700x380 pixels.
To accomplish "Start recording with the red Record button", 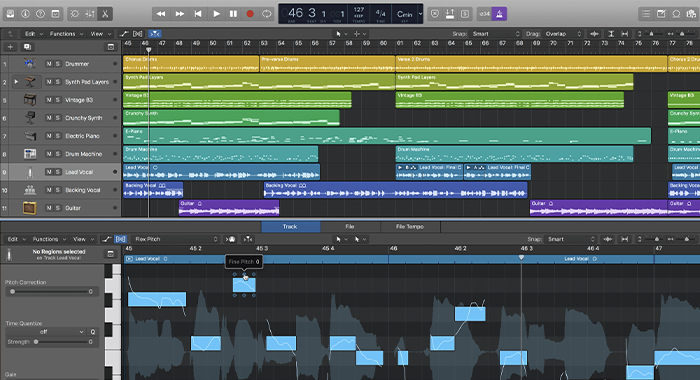I will click(x=250, y=14).
